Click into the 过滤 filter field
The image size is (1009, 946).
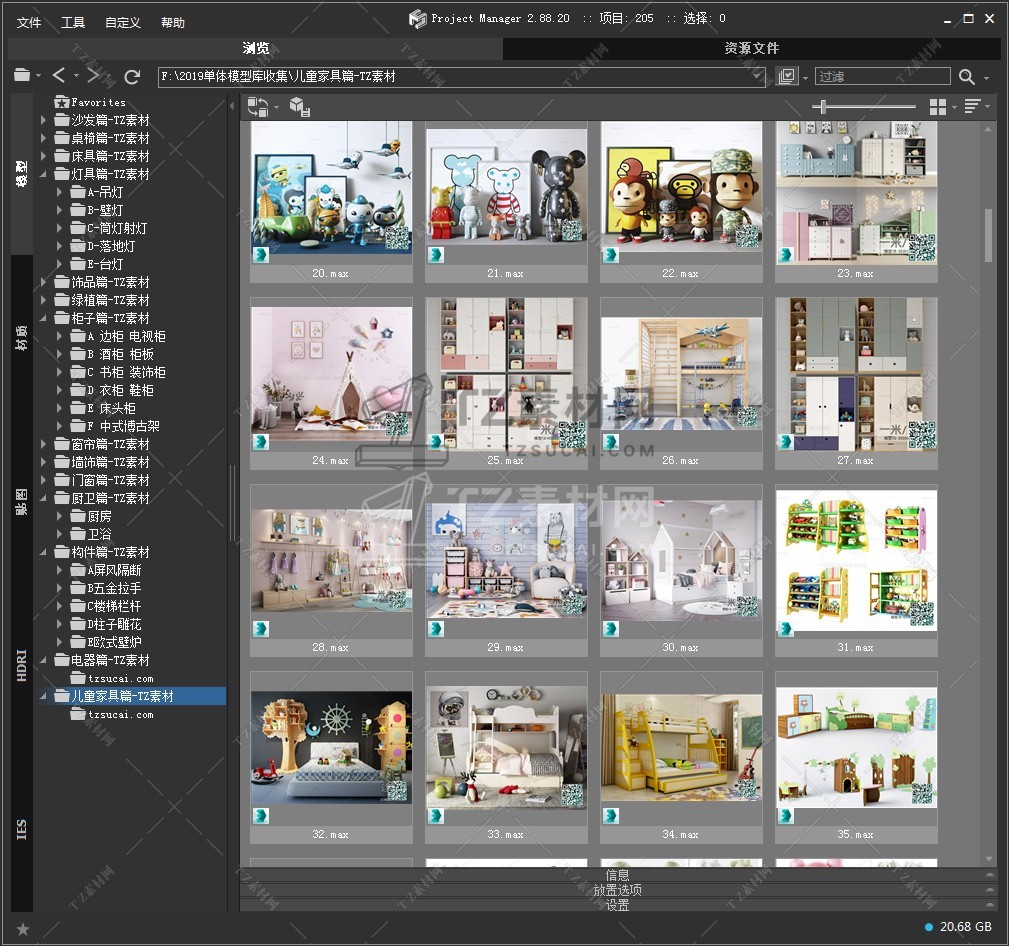[x=882, y=77]
